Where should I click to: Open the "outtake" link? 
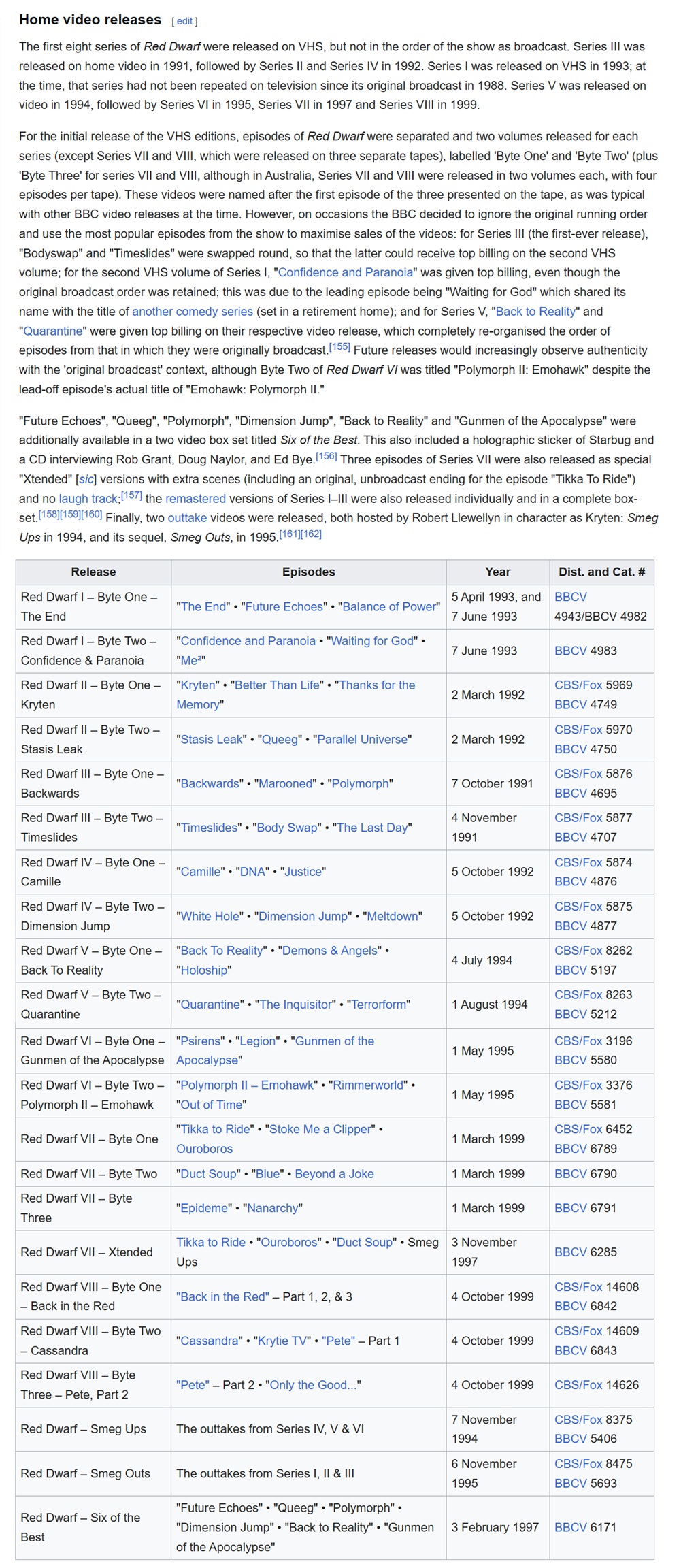(187, 518)
